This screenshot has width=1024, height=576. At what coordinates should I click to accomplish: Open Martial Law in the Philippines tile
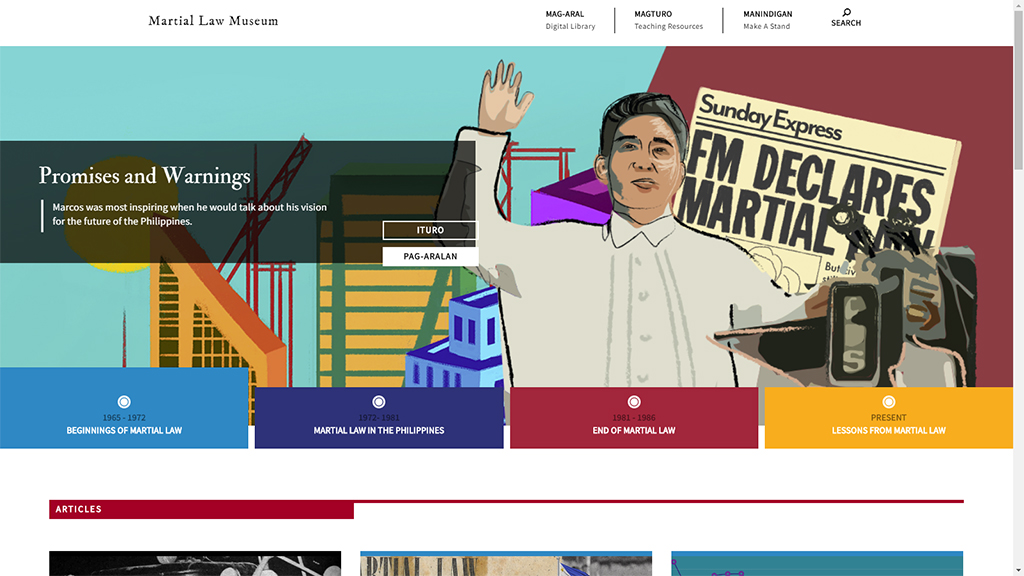(x=379, y=418)
